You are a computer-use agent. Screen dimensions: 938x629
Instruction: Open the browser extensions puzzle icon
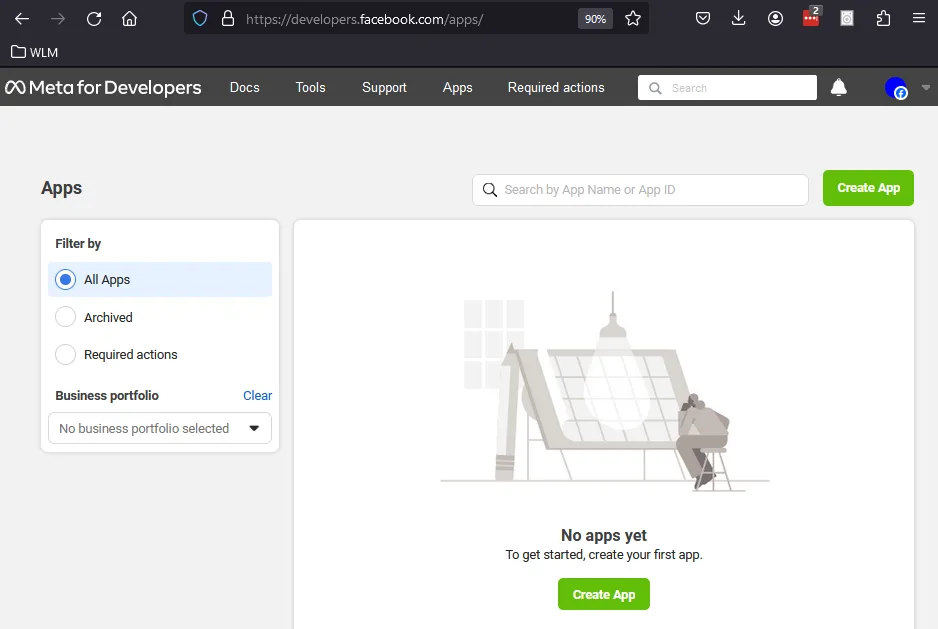[x=883, y=17]
